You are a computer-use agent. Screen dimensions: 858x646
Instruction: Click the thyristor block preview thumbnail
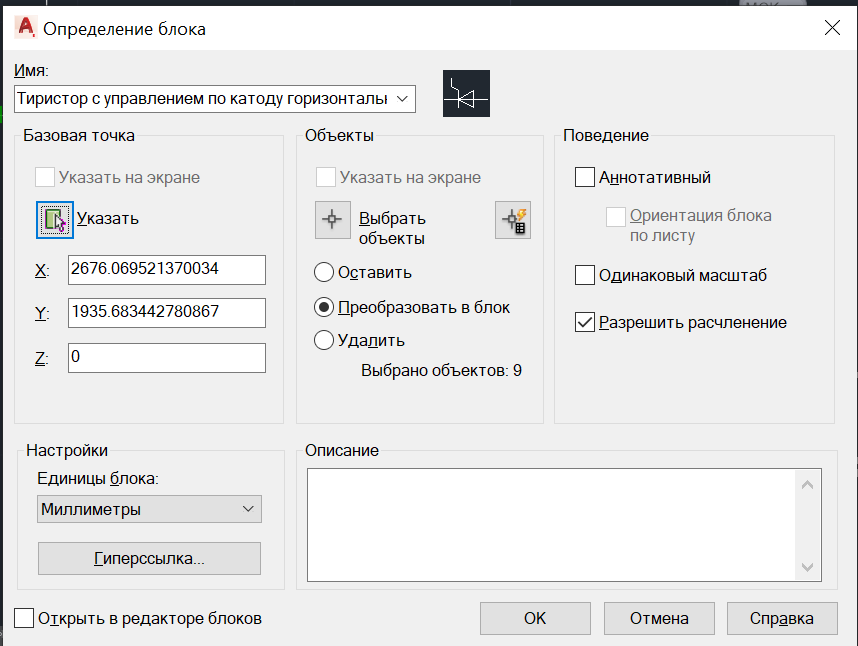pos(466,94)
